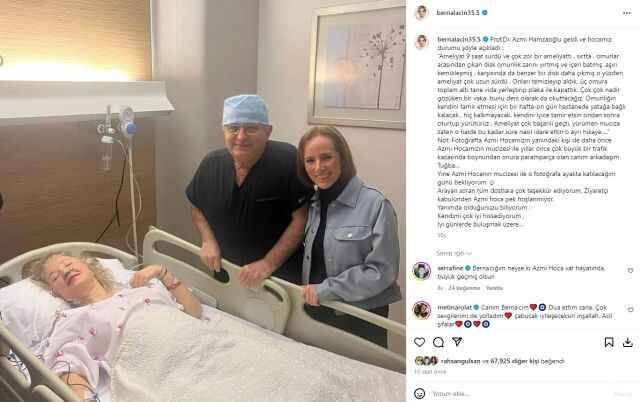
Task: Open the rahsangulsan profile from the likes
Action: pos(460,361)
